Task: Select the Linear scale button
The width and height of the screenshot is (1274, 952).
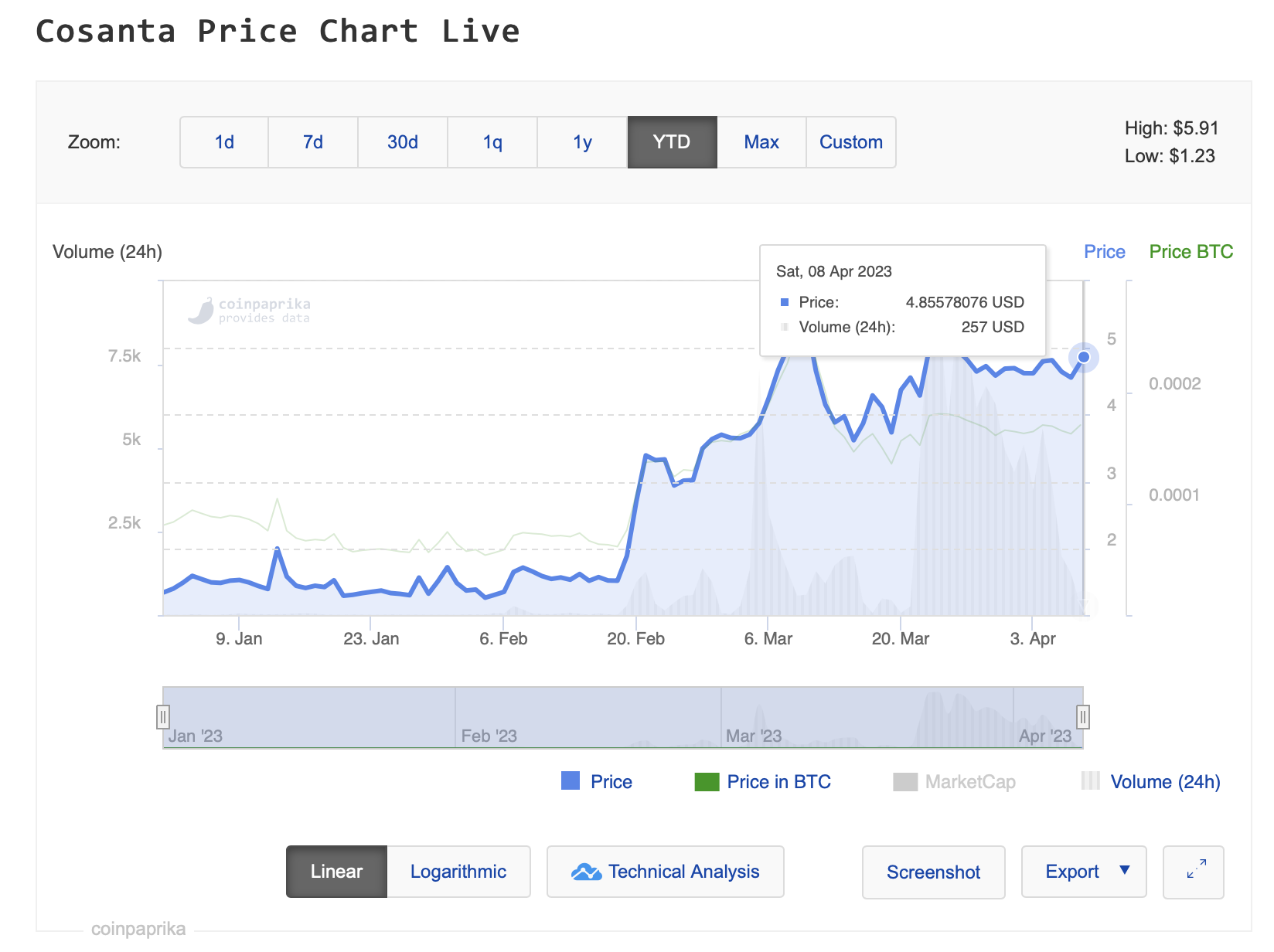Action: (336, 872)
